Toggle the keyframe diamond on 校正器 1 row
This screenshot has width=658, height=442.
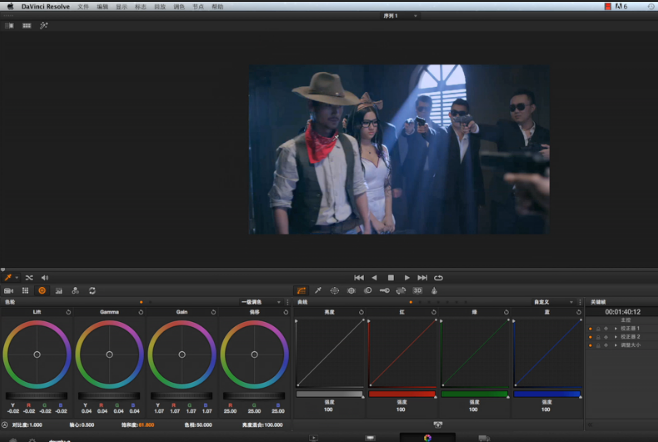point(606,329)
